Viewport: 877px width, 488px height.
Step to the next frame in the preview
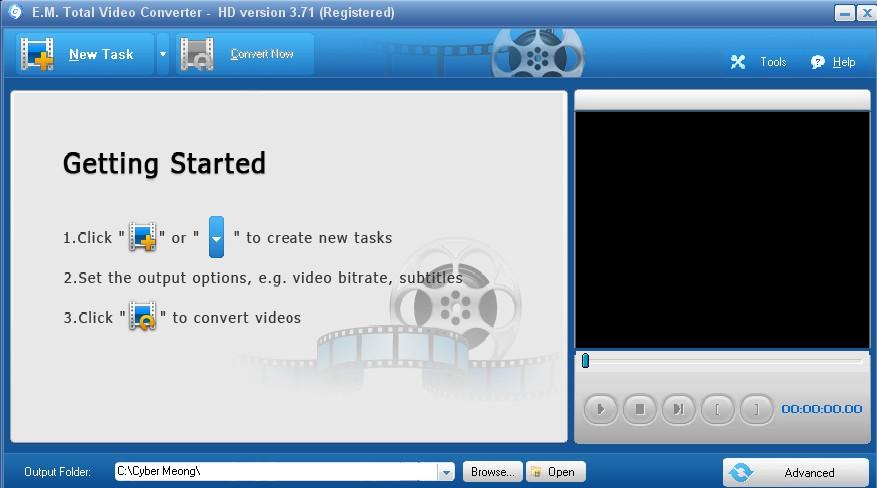678,409
